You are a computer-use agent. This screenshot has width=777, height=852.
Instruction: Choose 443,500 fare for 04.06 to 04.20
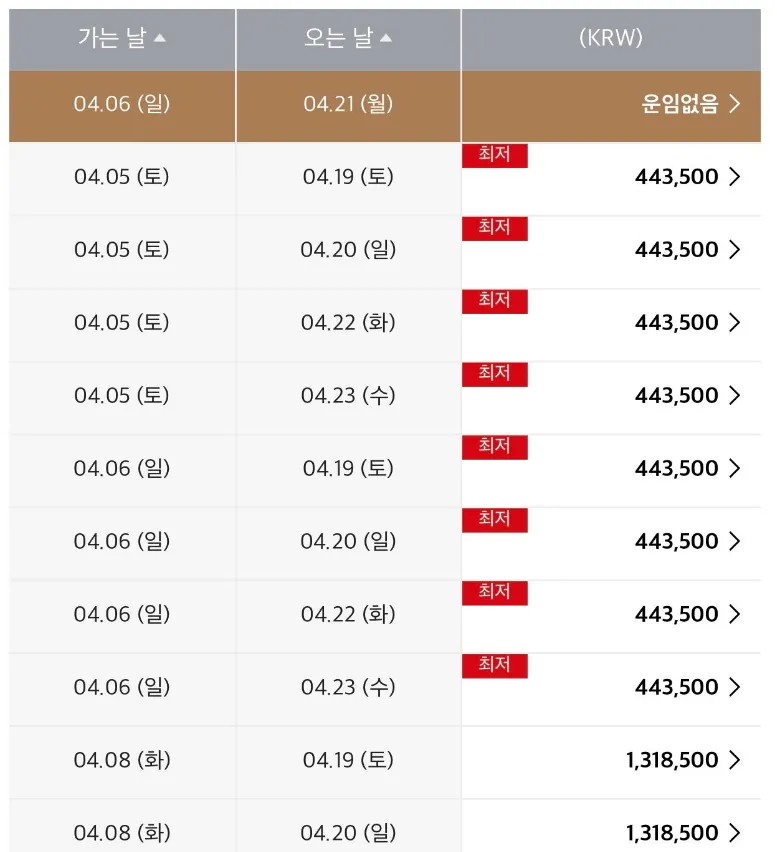point(676,541)
